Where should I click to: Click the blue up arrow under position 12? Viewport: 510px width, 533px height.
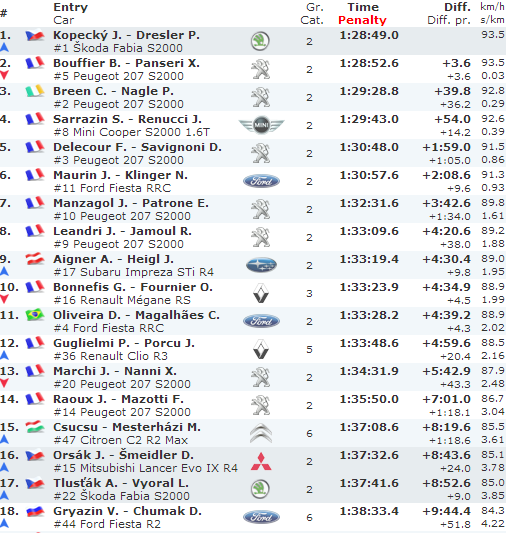4,355
